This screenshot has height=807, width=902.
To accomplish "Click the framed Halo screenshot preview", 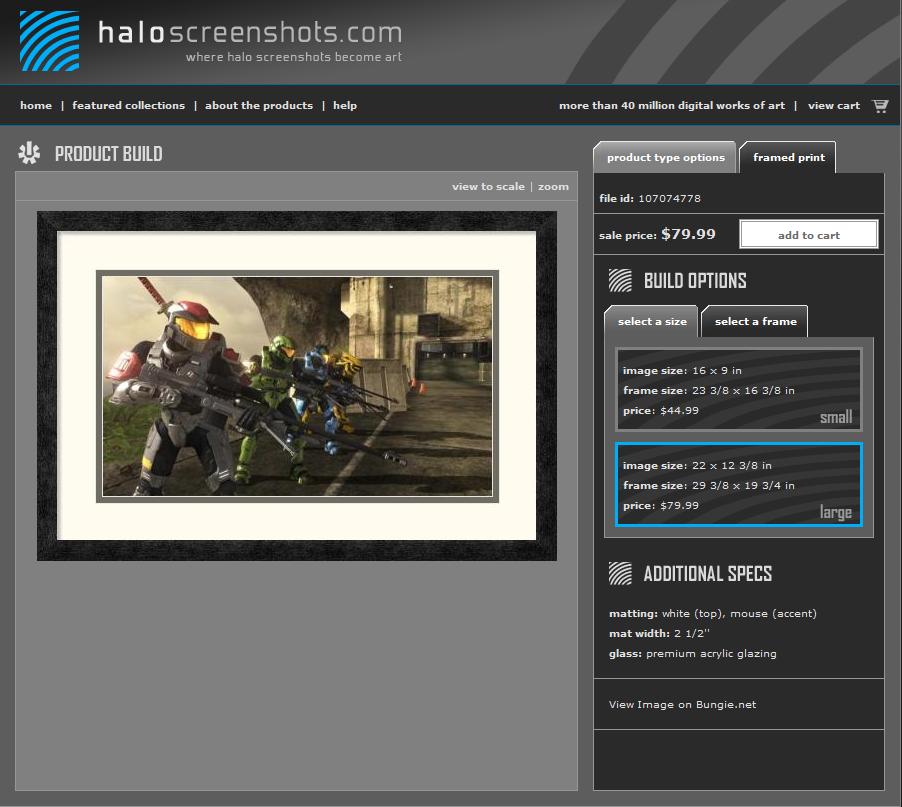I will [297, 386].
